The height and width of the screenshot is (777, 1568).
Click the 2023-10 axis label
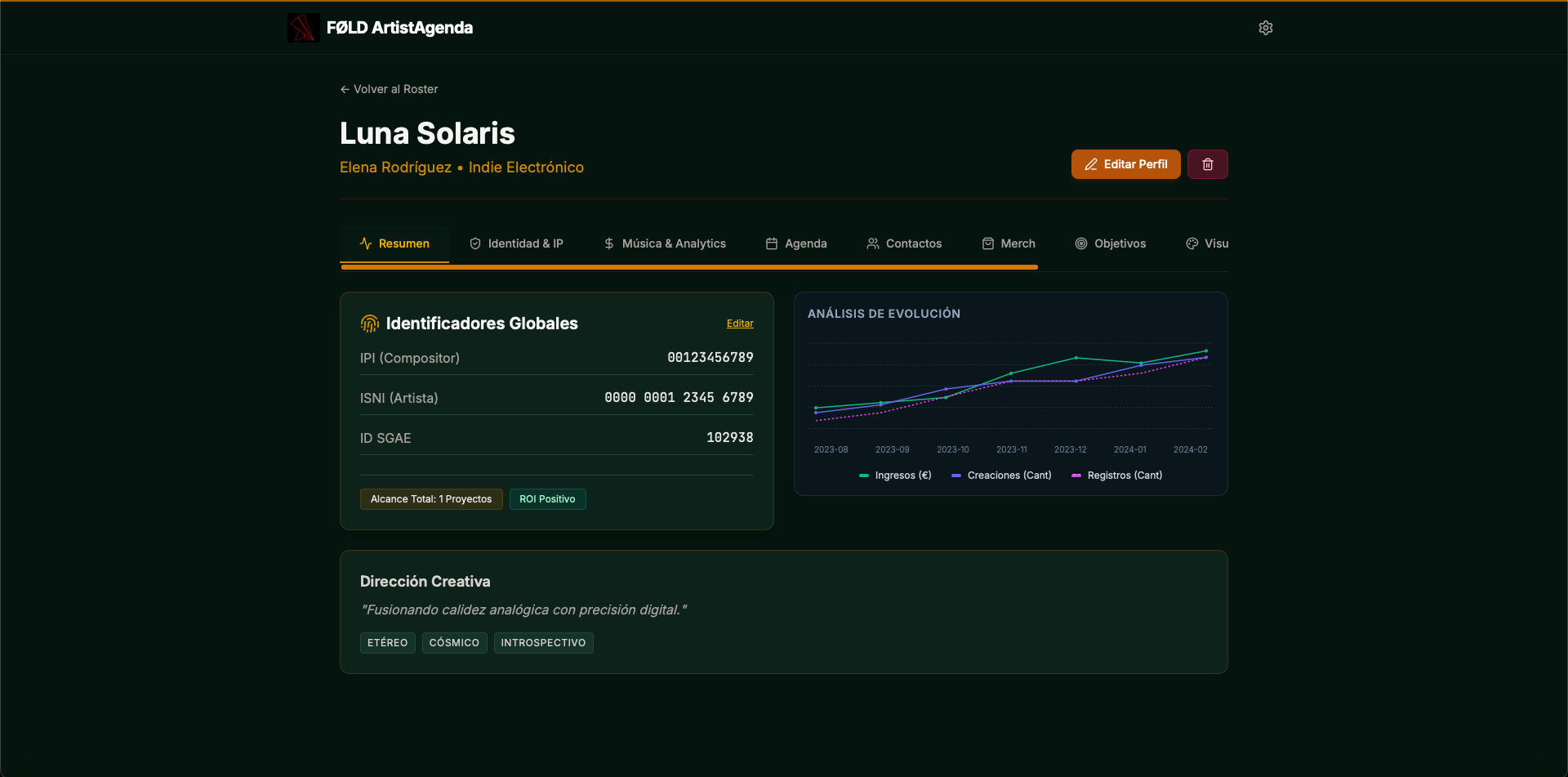pyautogui.click(x=953, y=450)
